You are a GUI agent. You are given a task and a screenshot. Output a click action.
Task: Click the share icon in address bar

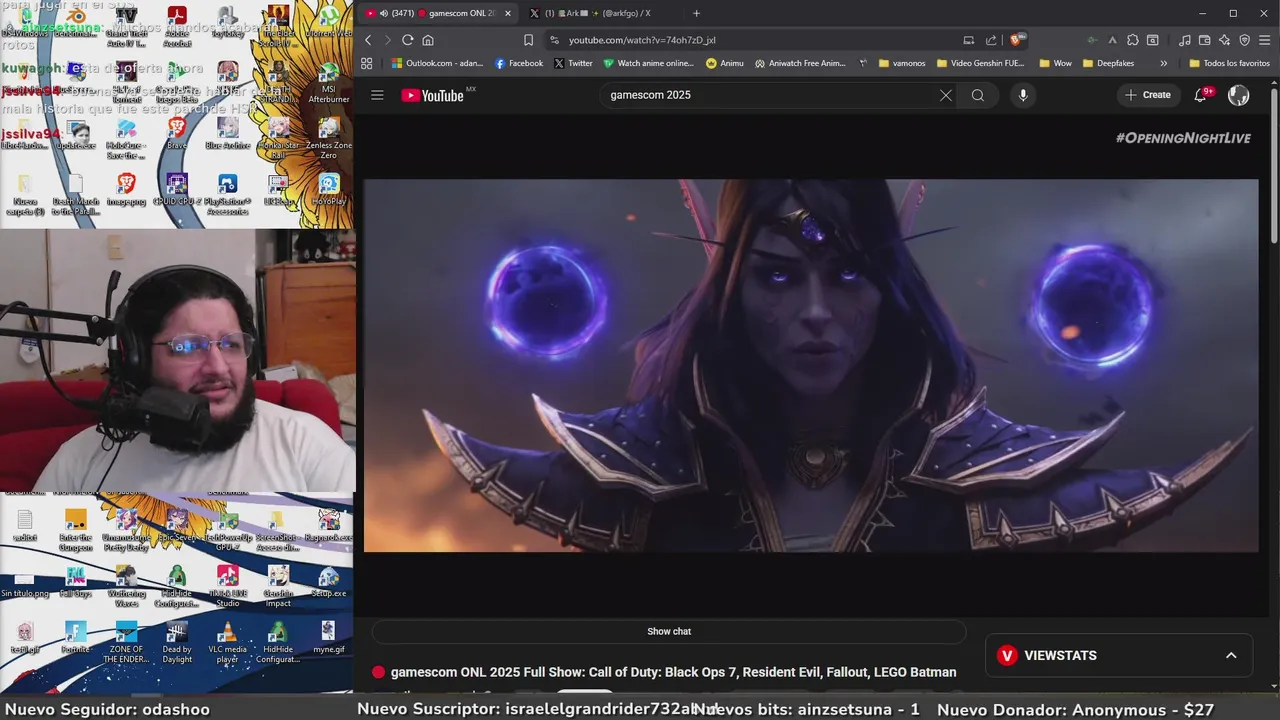(x=991, y=40)
